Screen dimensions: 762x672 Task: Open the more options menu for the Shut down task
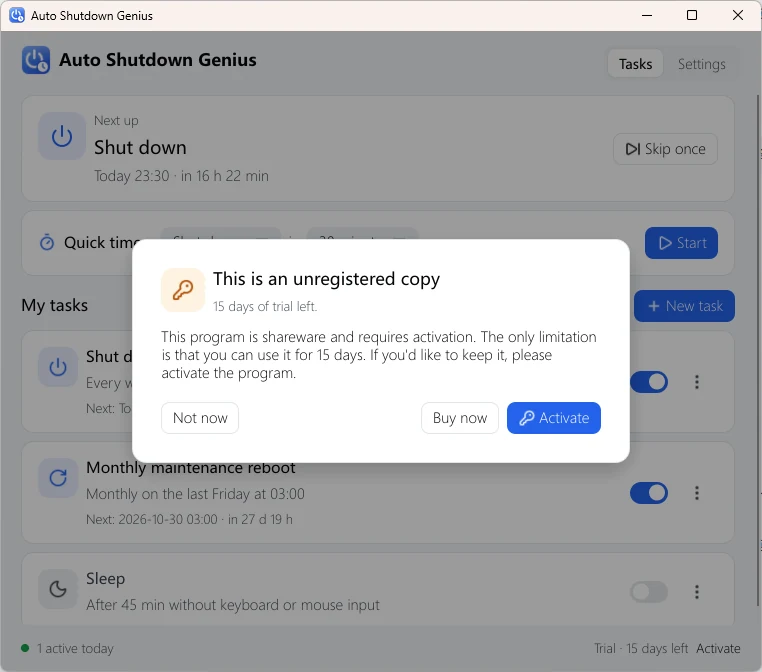click(697, 382)
